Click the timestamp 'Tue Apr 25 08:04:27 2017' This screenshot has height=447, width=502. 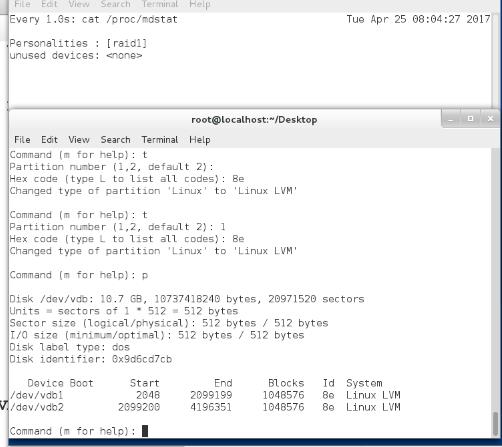tap(418, 19)
